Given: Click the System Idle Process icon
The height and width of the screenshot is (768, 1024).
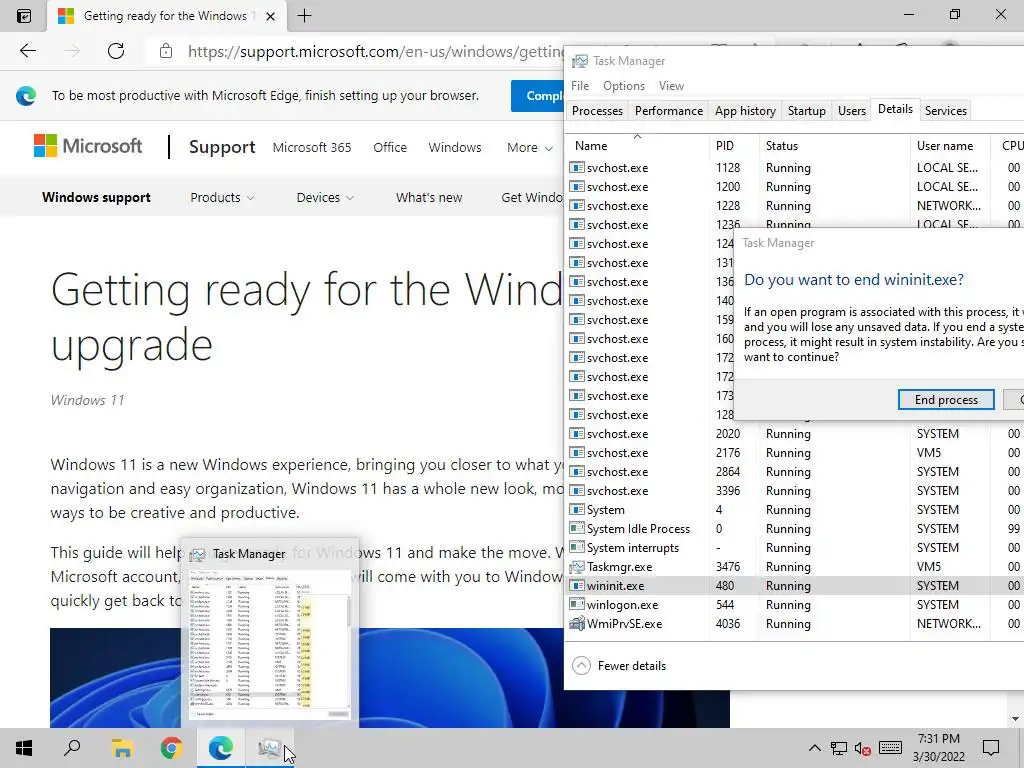Looking at the screenshot, I should [x=577, y=529].
